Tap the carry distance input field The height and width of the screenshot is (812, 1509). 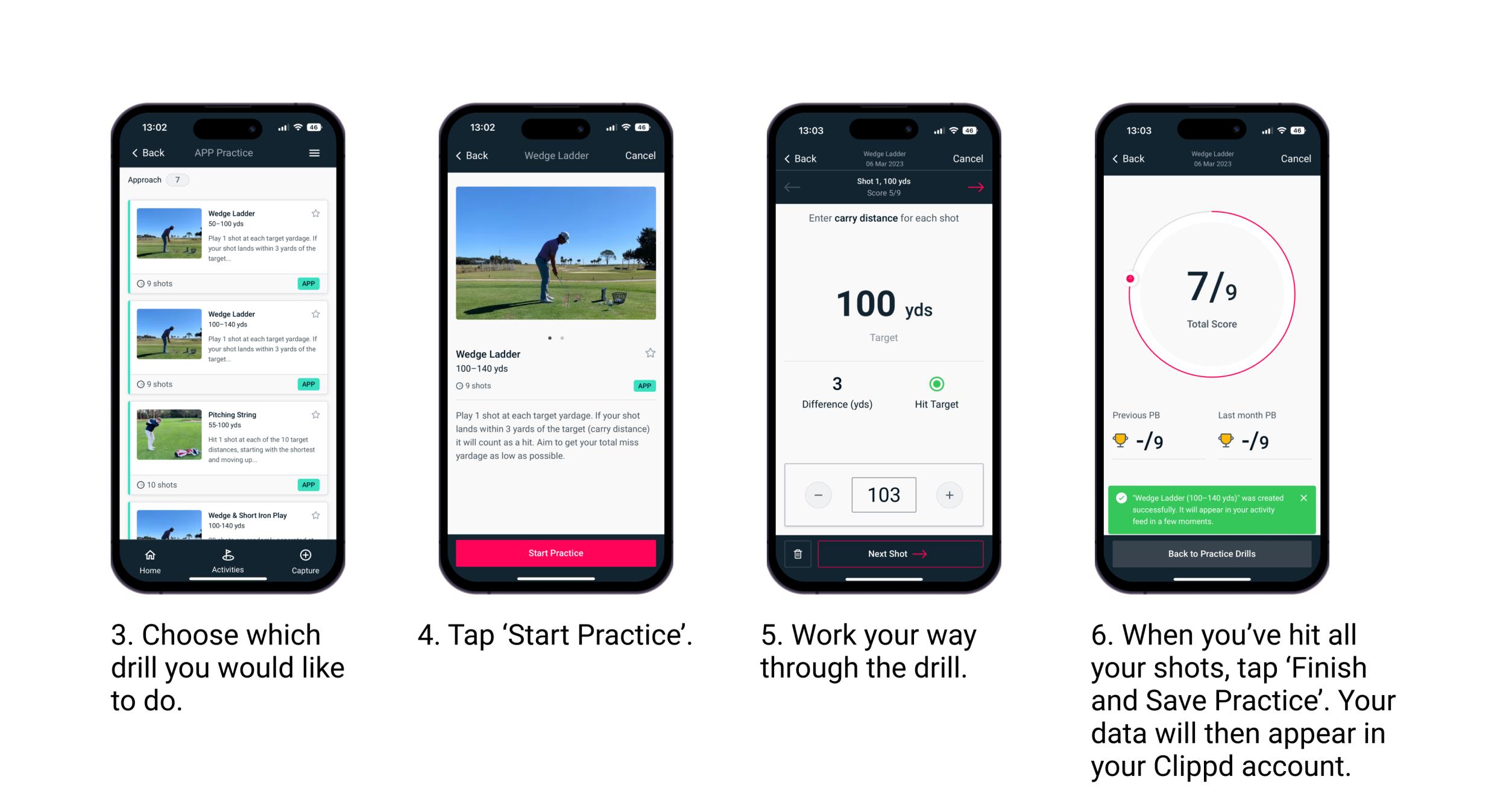(x=884, y=494)
